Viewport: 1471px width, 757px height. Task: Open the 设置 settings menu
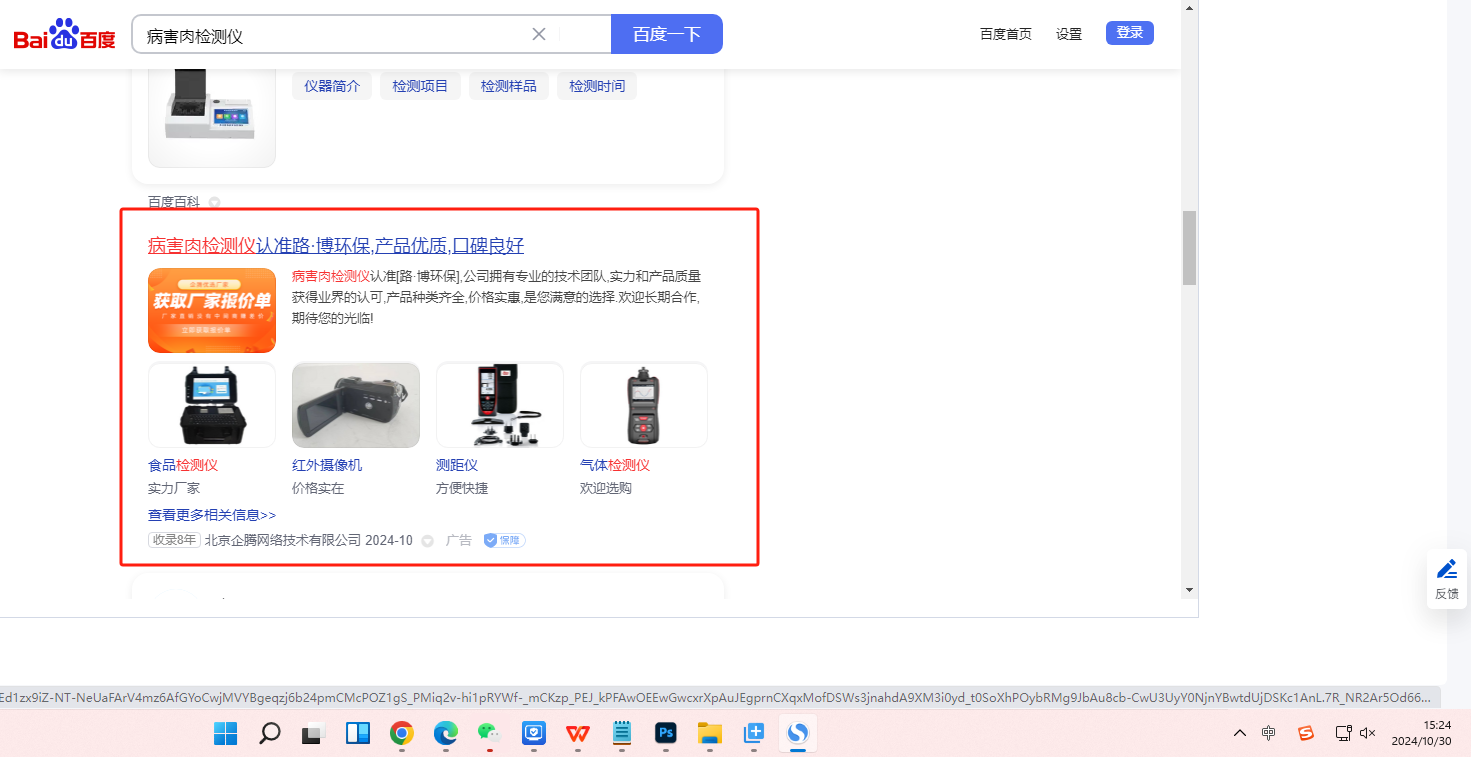tap(1069, 34)
